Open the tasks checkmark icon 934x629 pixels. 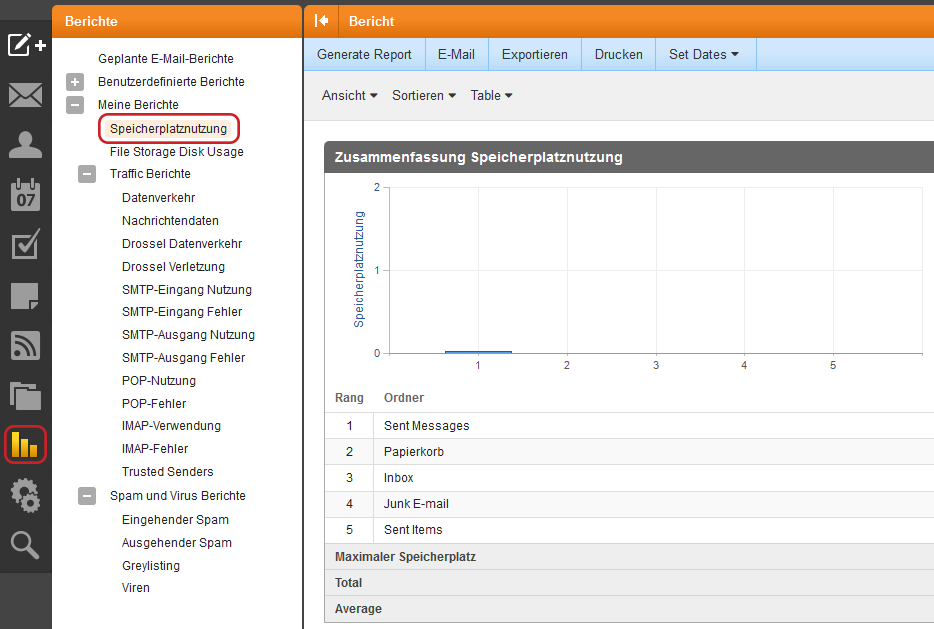(25, 244)
